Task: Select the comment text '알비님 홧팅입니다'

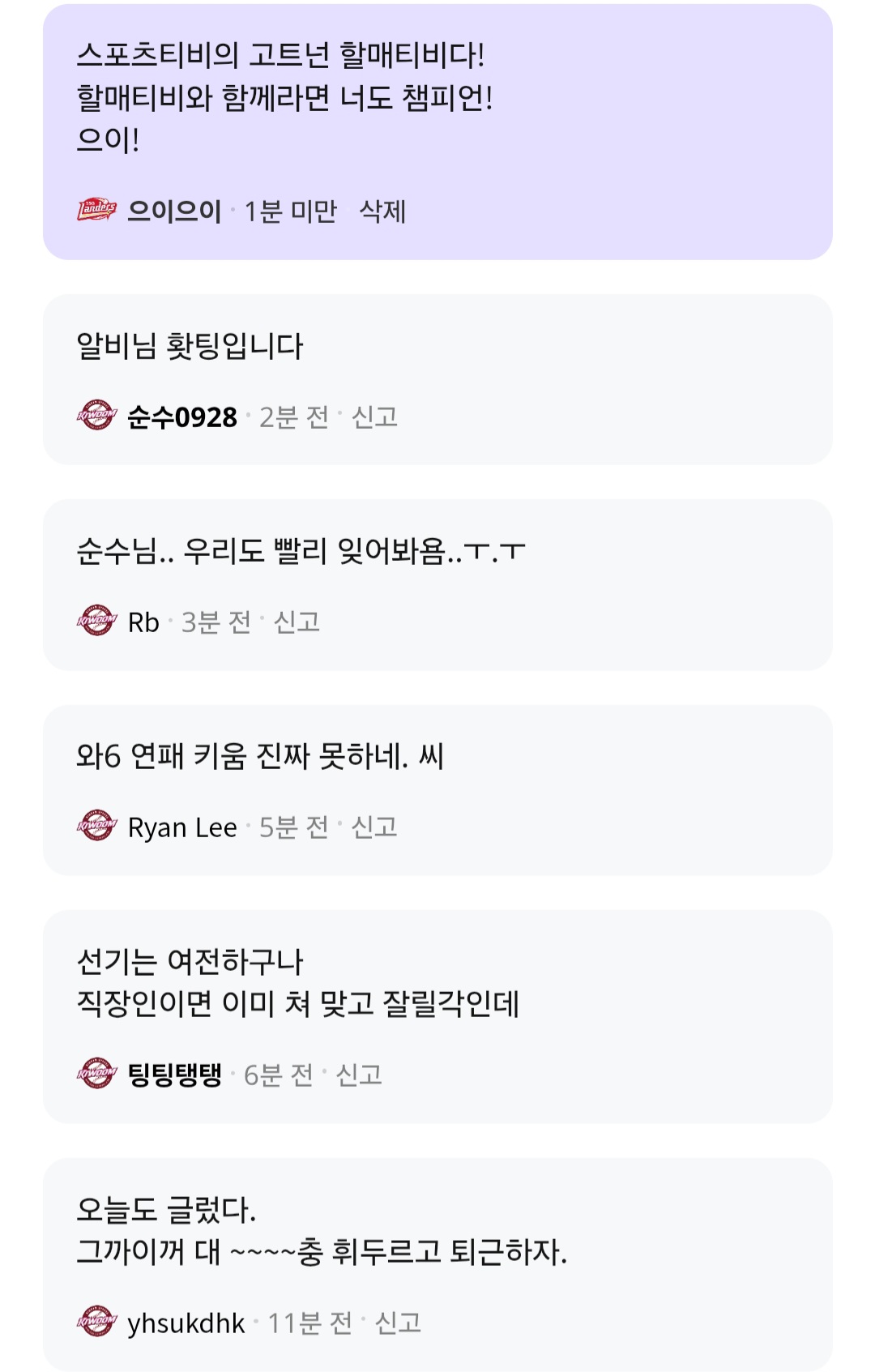Action: (190, 346)
